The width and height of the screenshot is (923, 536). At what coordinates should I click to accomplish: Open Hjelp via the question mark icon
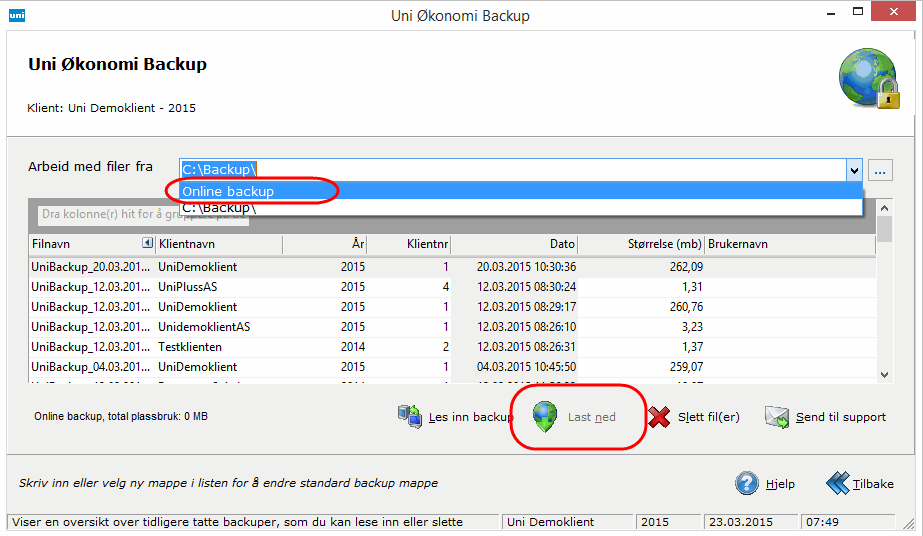[747, 484]
